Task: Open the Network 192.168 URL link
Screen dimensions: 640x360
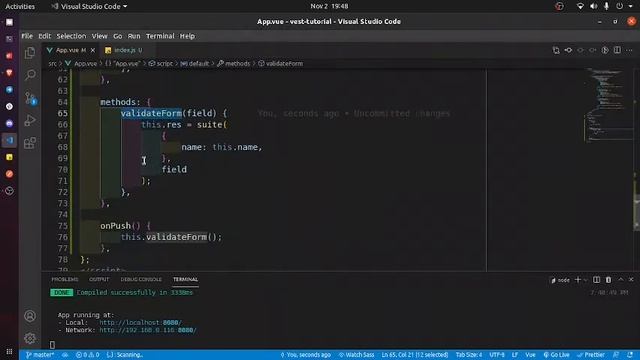Action: click(x=148, y=330)
